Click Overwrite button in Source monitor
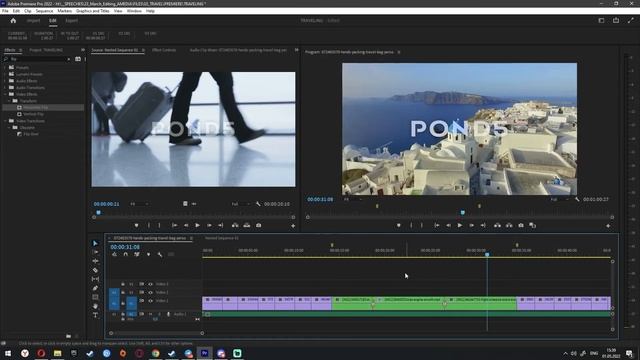Viewport: 640px width, 360px height. click(247, 225)
